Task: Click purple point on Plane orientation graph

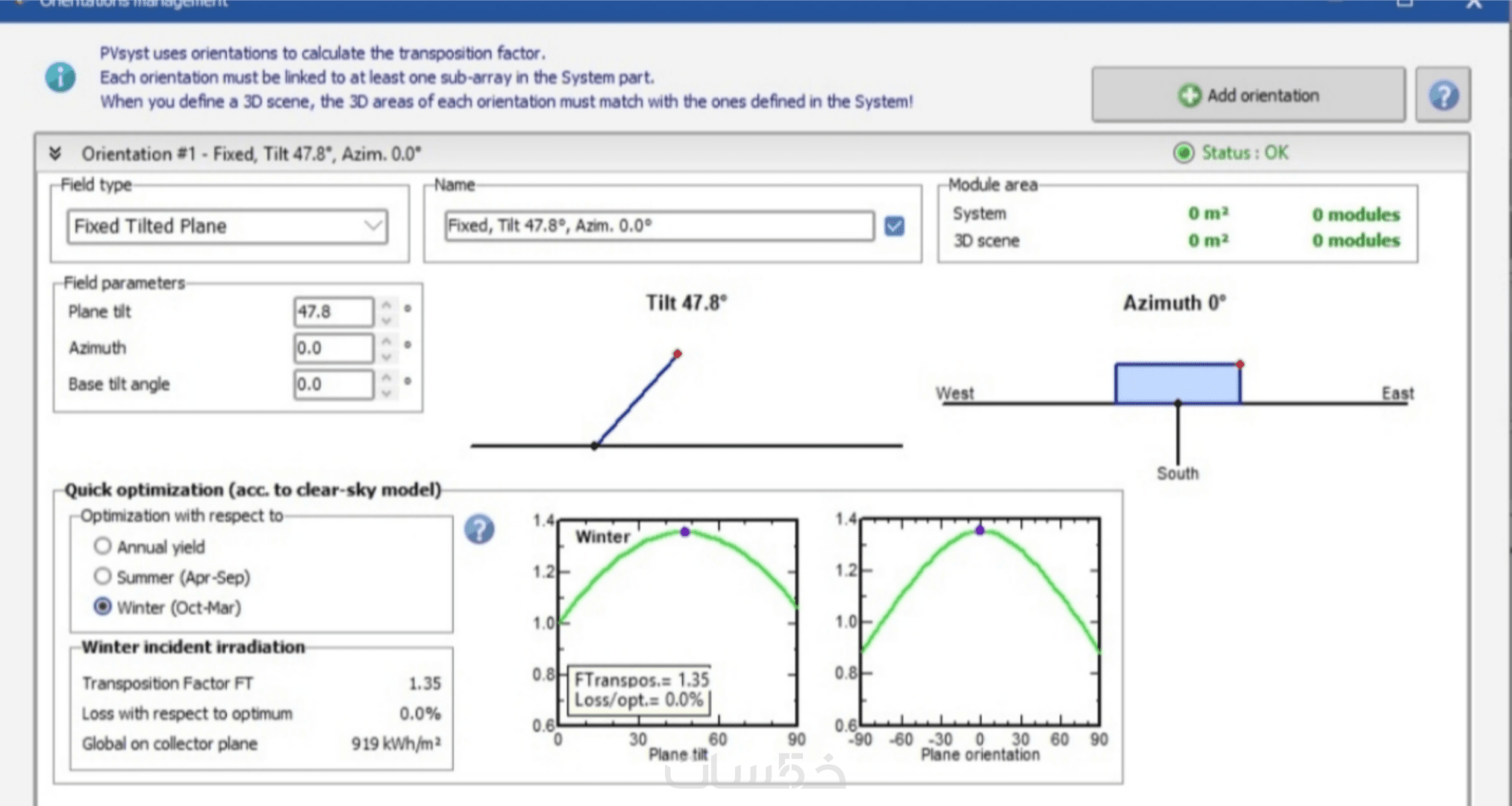Action: point(980,530)
